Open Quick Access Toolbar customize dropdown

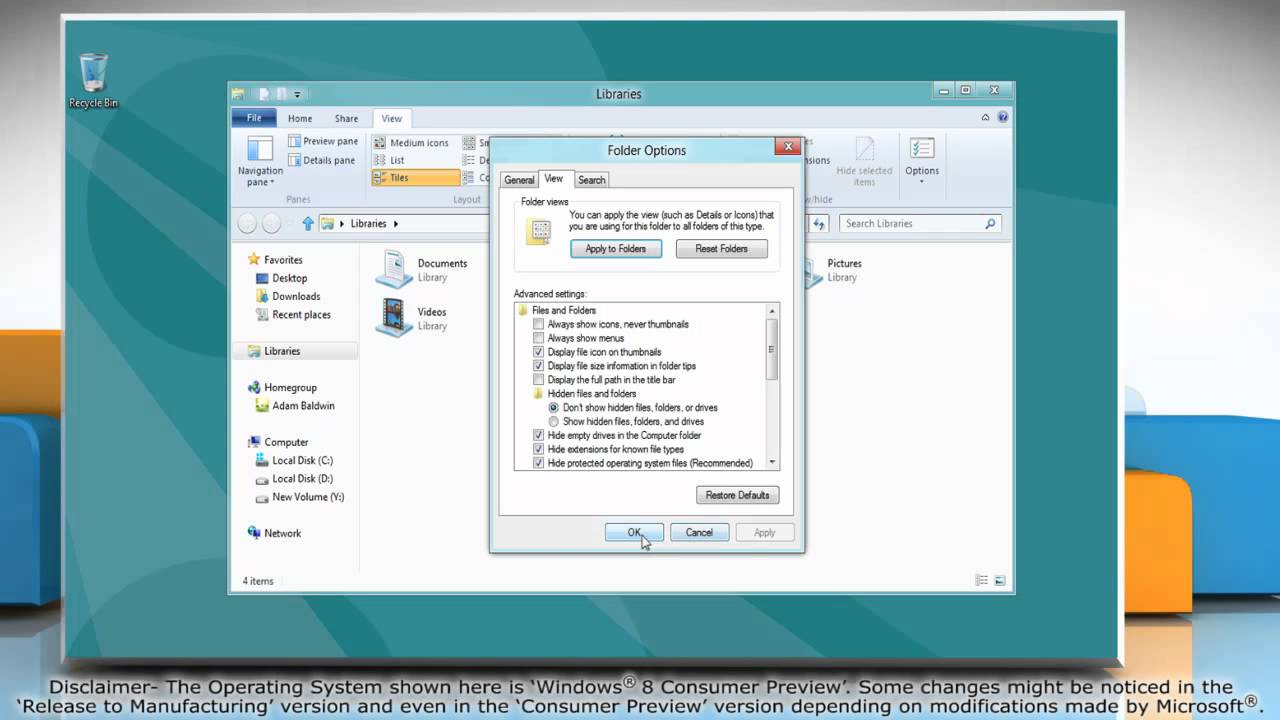pos(297,95)
